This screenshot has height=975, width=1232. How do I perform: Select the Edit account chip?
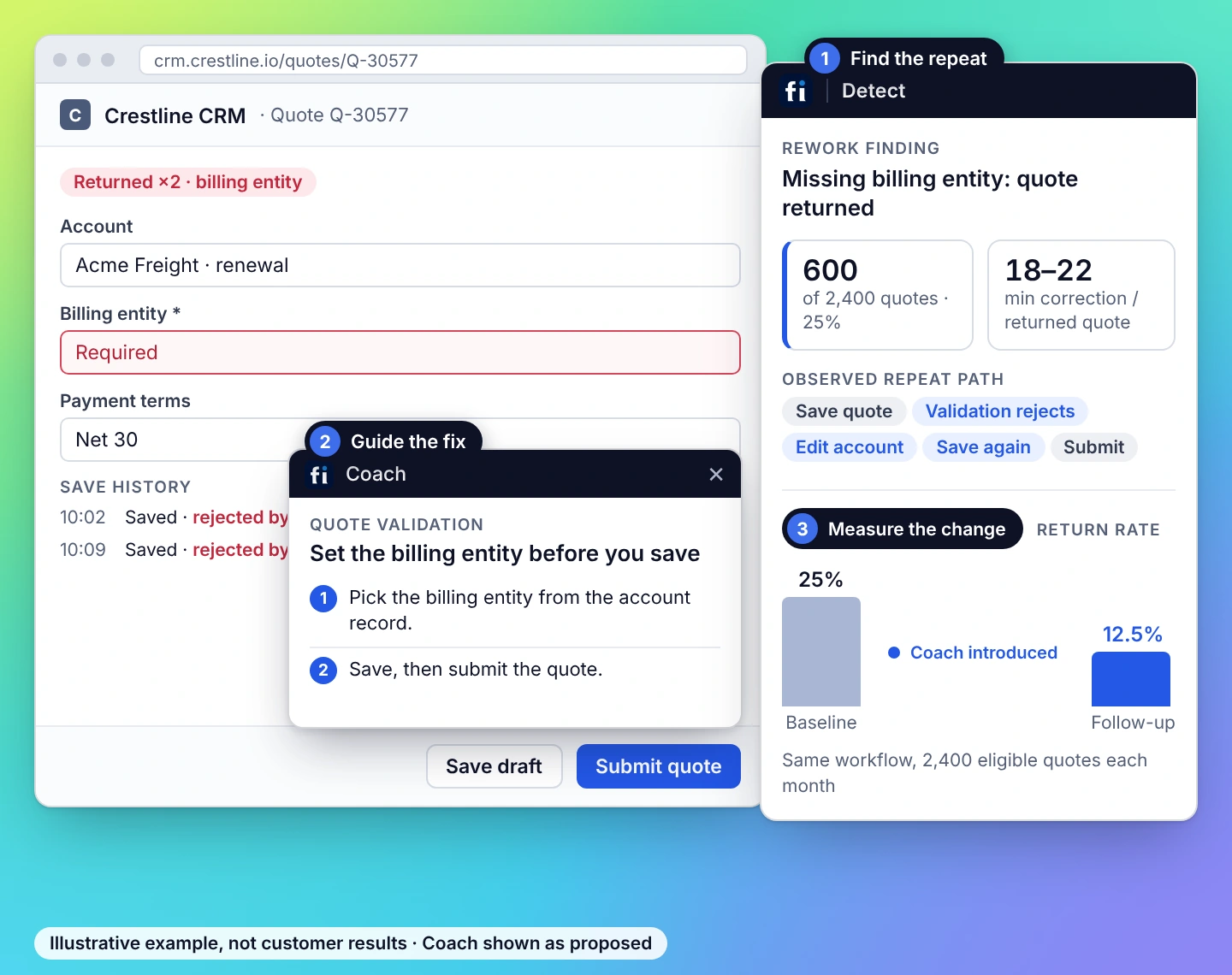(850, 447)
